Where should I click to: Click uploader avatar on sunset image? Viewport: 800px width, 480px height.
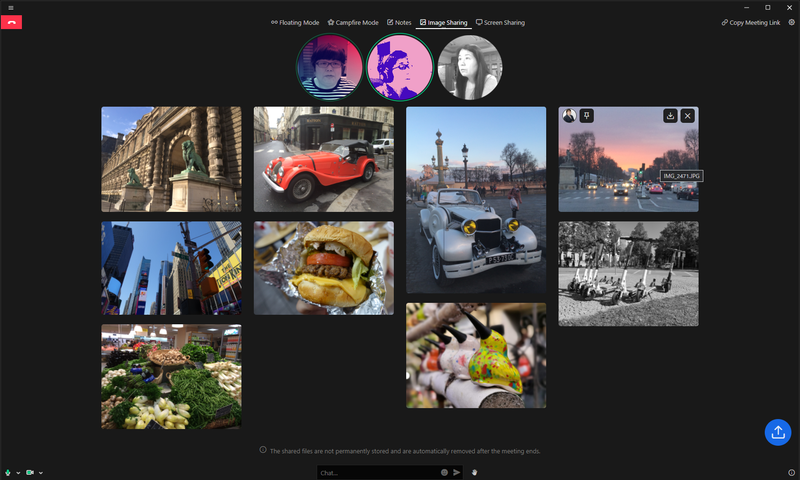tap(569, 116)
